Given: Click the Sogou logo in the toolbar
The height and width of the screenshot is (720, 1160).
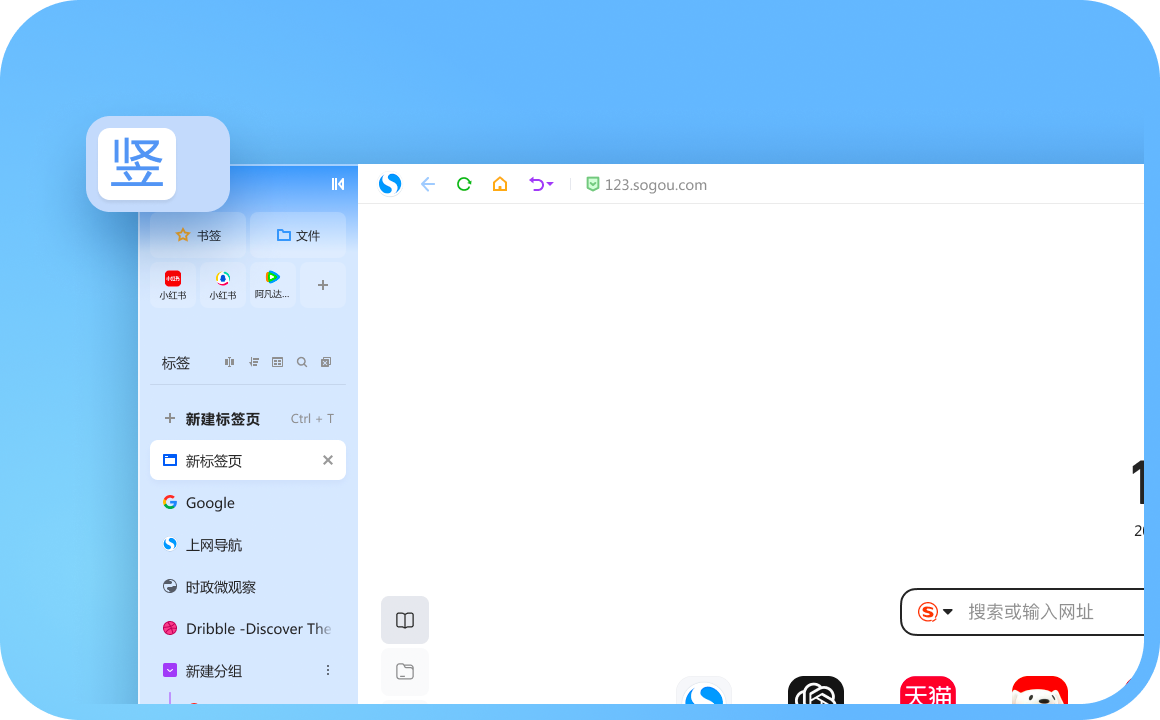Looking at the screenshot, I should [390, 184].
